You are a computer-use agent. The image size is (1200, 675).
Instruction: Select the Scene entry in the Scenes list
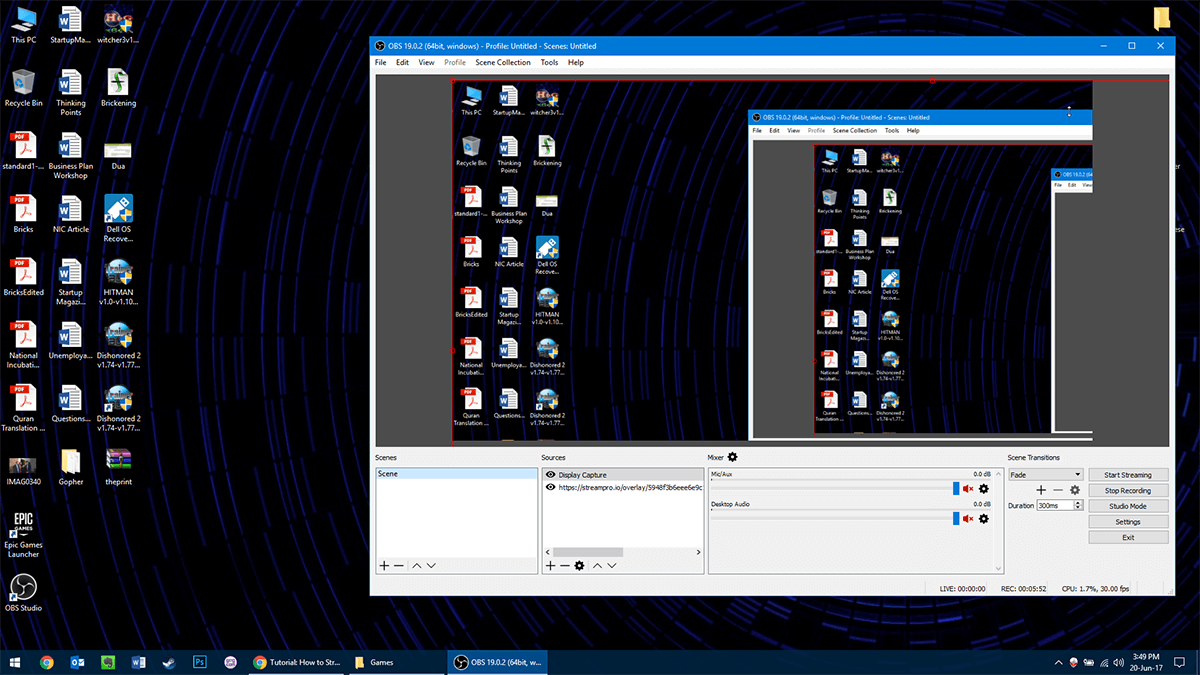(456, 474)
